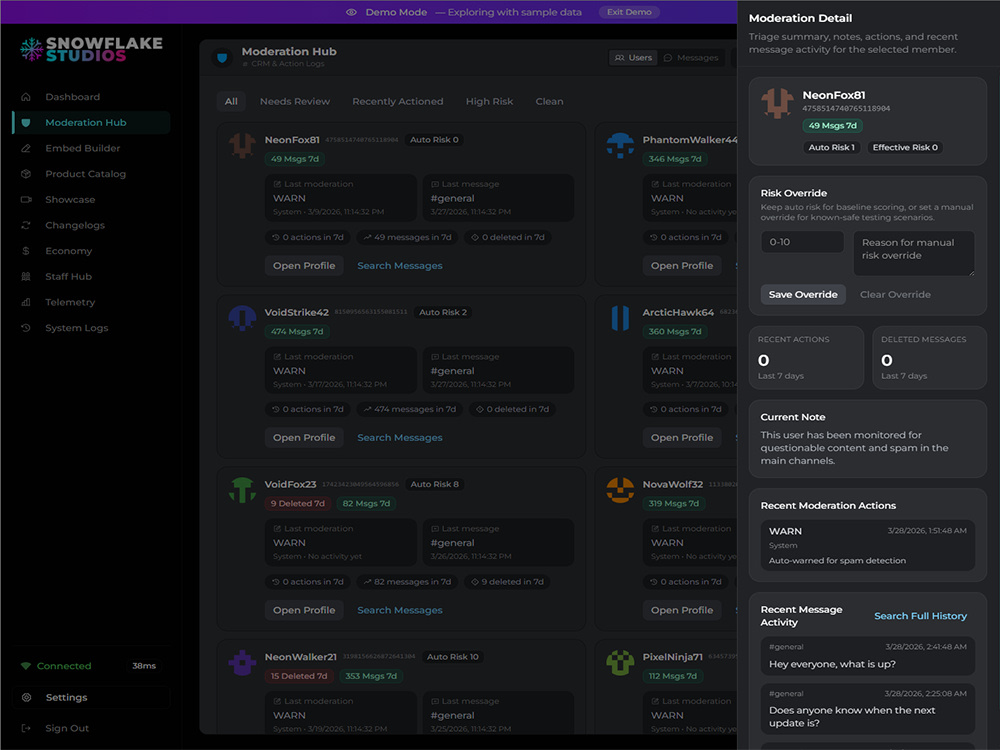Click the Changelogs refresh icon

click(x=26, y=225)
